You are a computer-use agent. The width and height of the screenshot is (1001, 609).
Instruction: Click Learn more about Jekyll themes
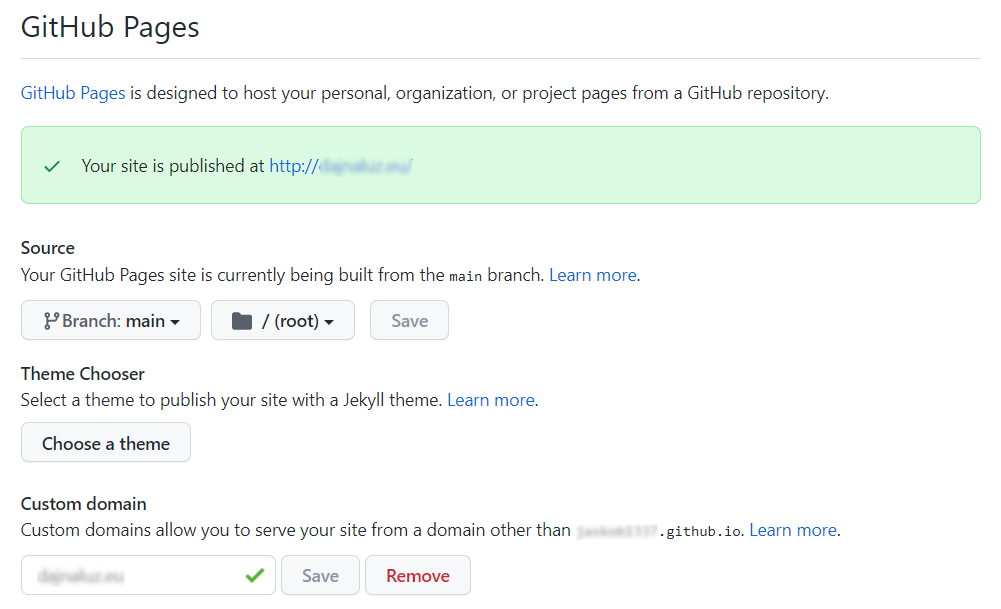(x=490, y=400)
